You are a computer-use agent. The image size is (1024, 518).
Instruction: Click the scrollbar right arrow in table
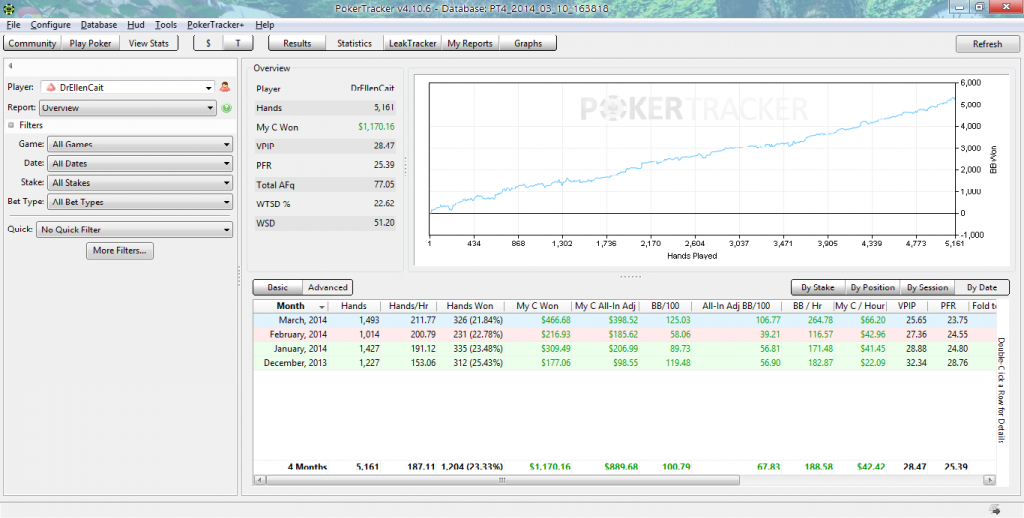(991, 480)
